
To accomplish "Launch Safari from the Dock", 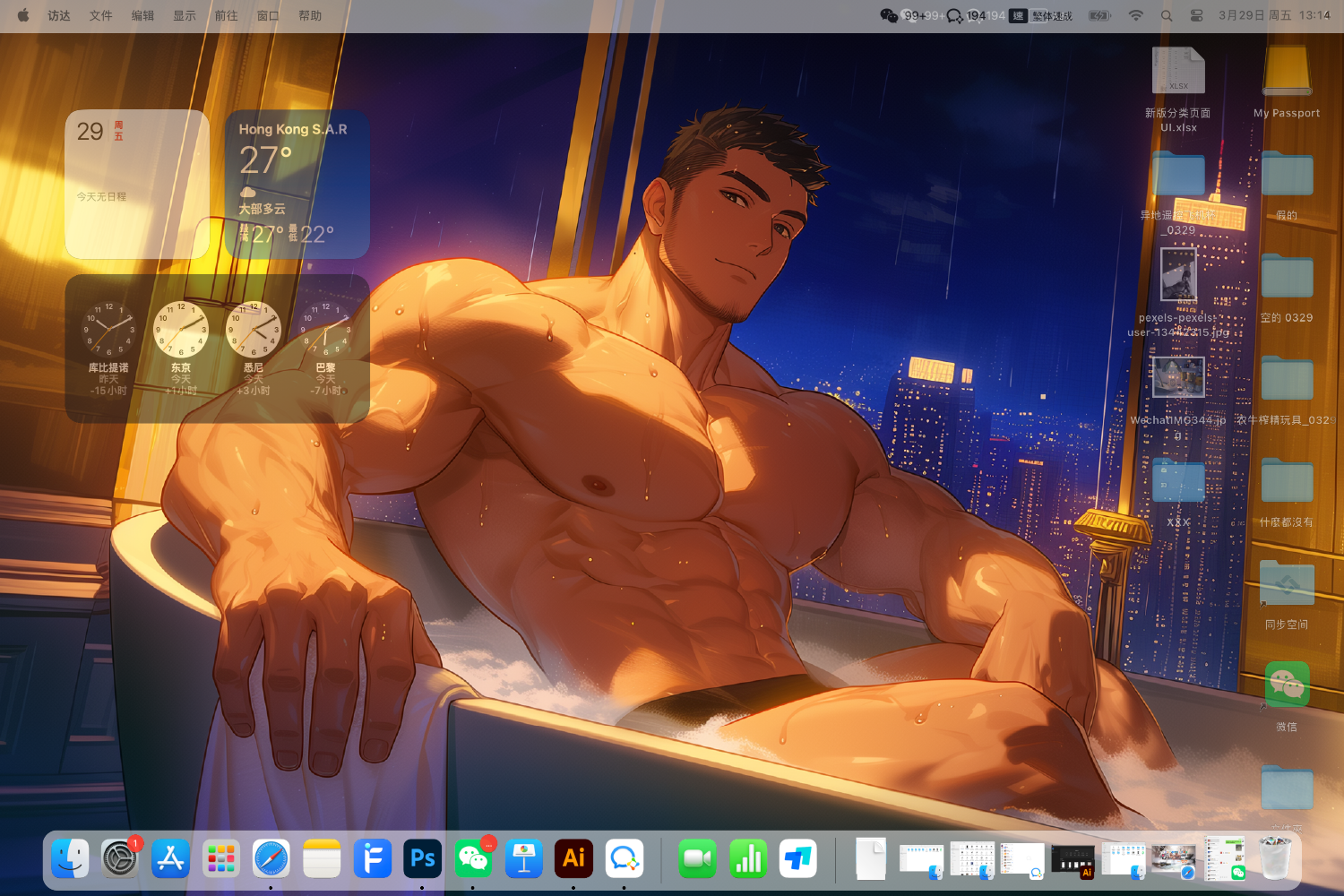I will coord(271,858).
